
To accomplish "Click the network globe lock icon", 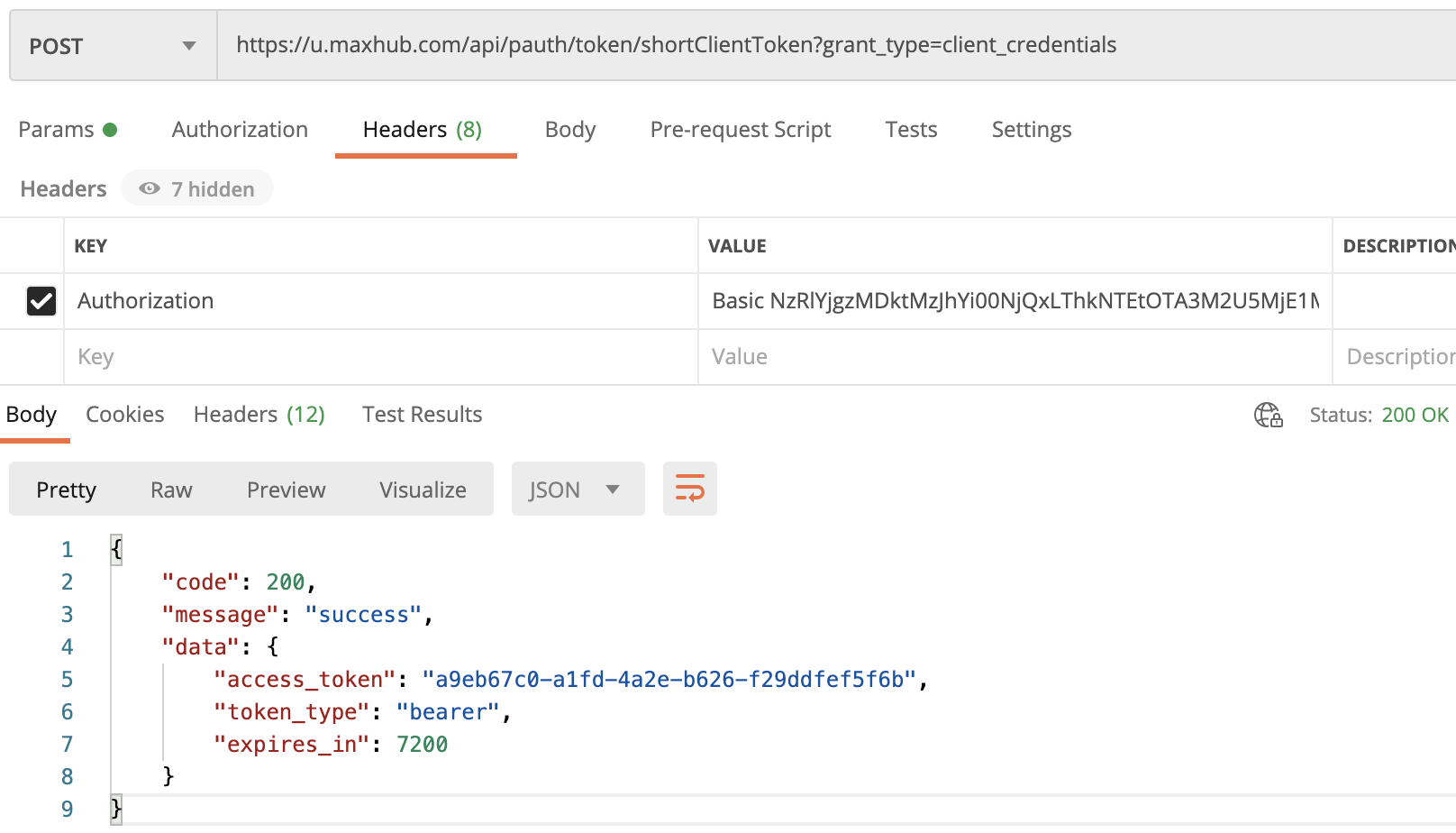I will (x=1268, y=415).
